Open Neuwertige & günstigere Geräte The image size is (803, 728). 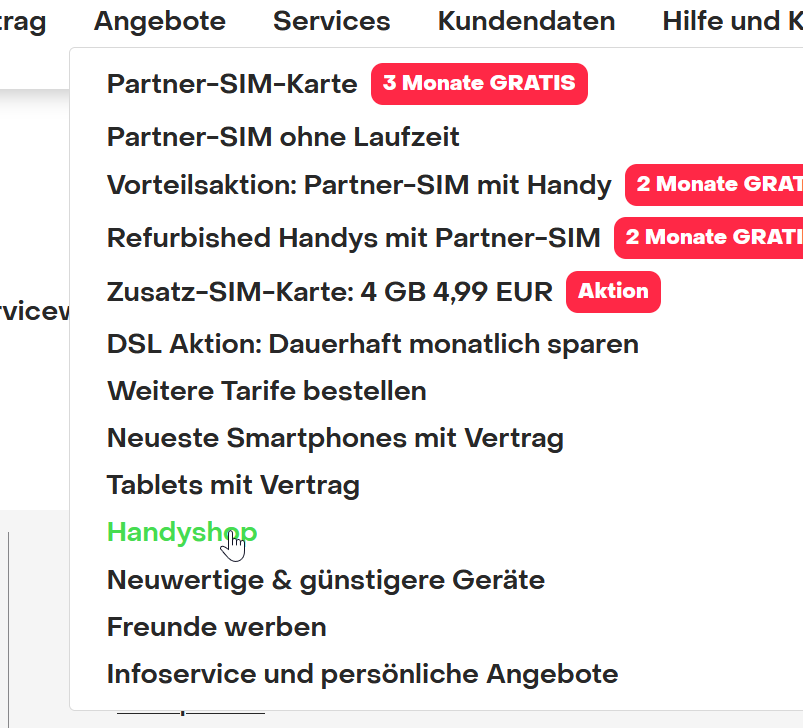click(x=325, y=580)
